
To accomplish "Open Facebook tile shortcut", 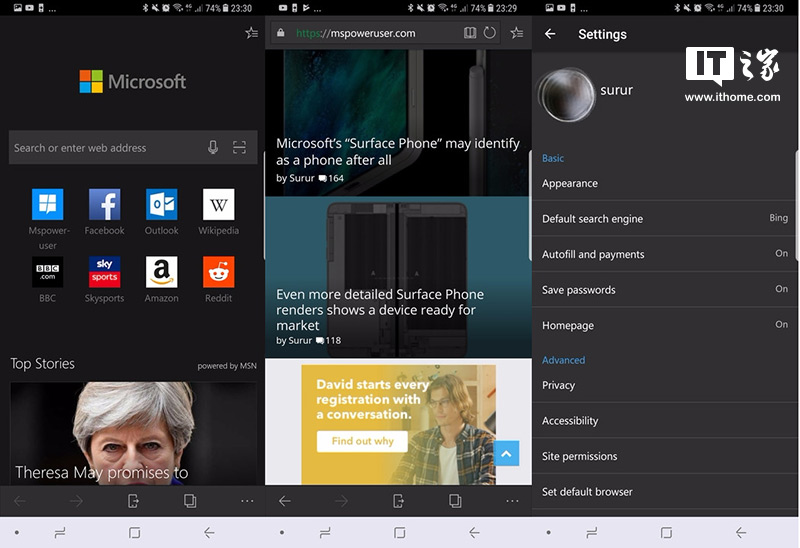I will point(105,204).
